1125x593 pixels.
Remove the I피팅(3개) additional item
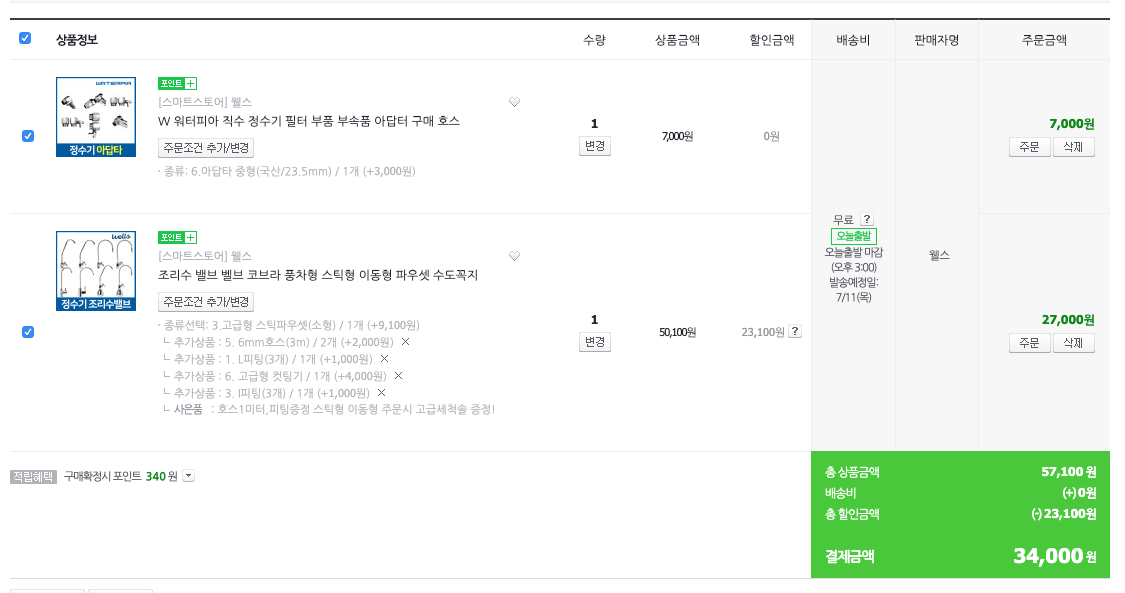pyautogui.click(x=381, y=393)
